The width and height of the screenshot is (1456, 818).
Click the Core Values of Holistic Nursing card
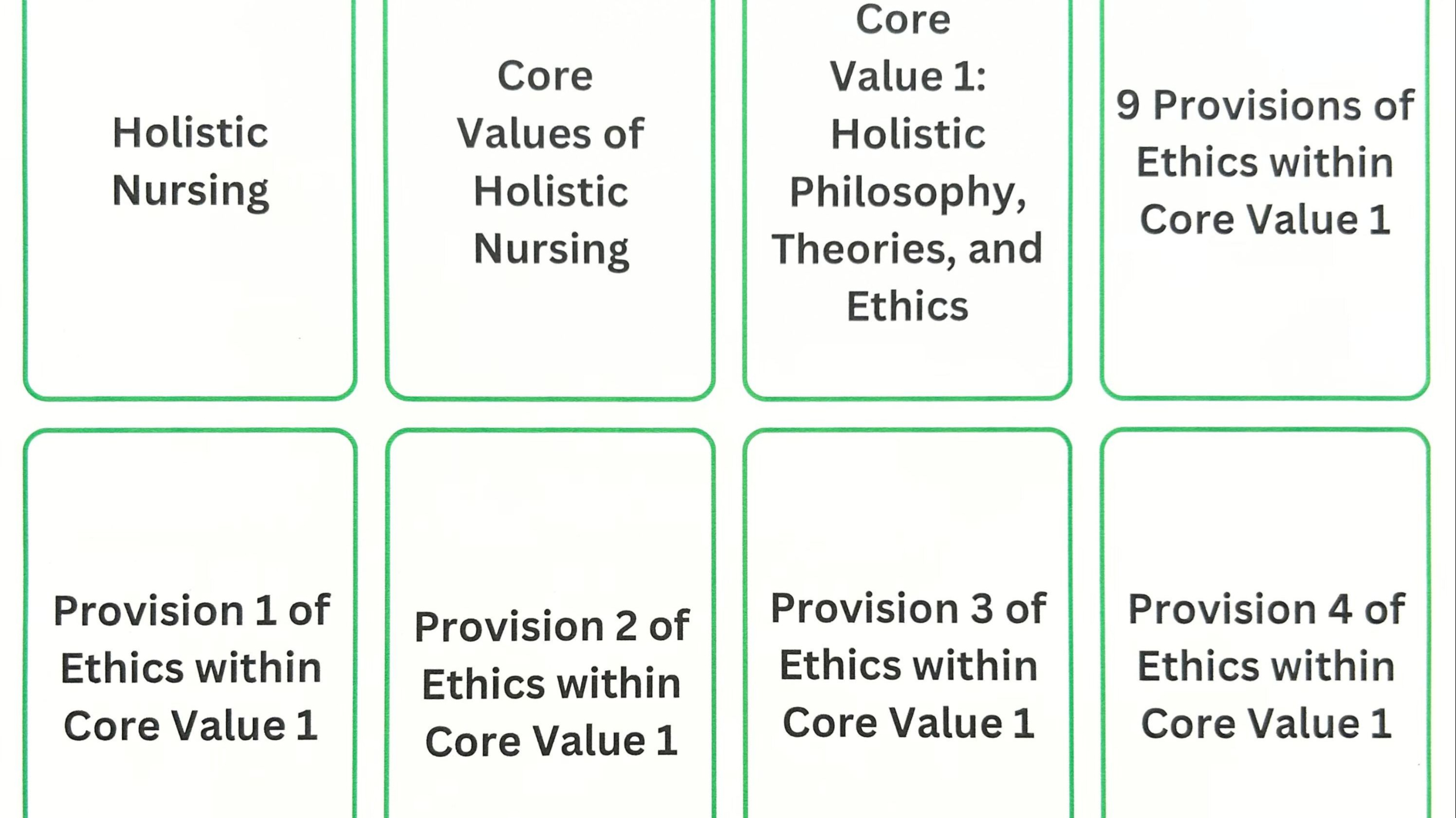[x=550, y=199]
